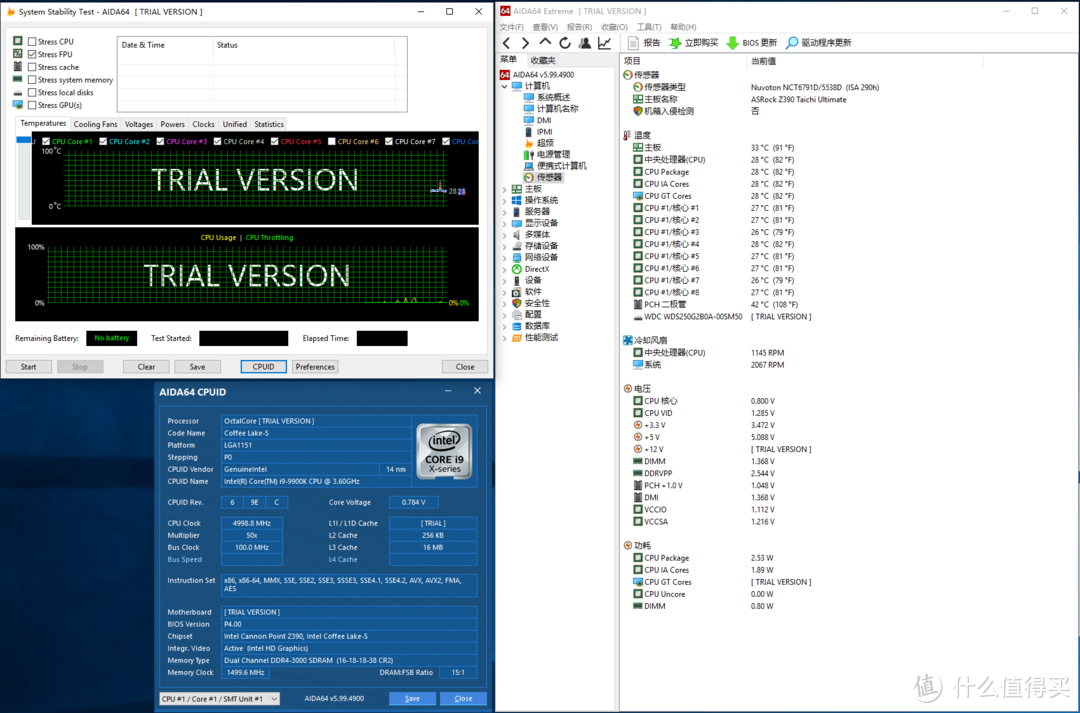This screenshot has height=713, width=1080.
Task: Switch to the Voltages tab
Action: (138, 124)
